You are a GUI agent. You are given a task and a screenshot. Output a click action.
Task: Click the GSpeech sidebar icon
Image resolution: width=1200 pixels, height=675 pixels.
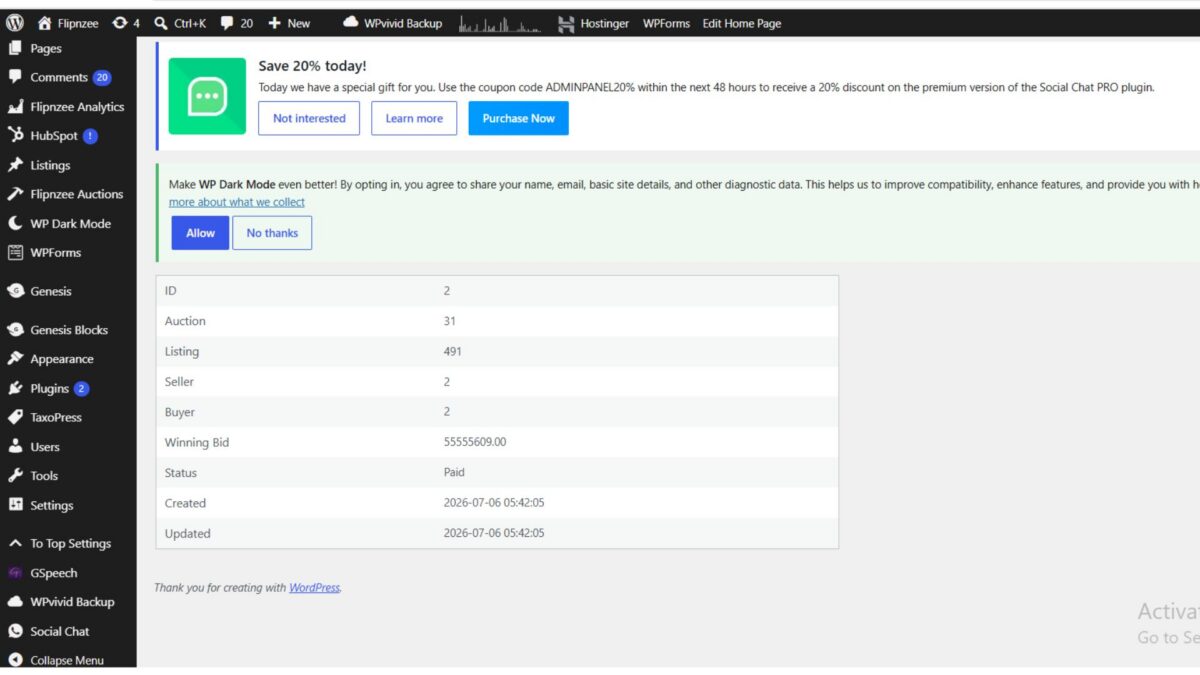pyautogui.click(x=15, y=573)
